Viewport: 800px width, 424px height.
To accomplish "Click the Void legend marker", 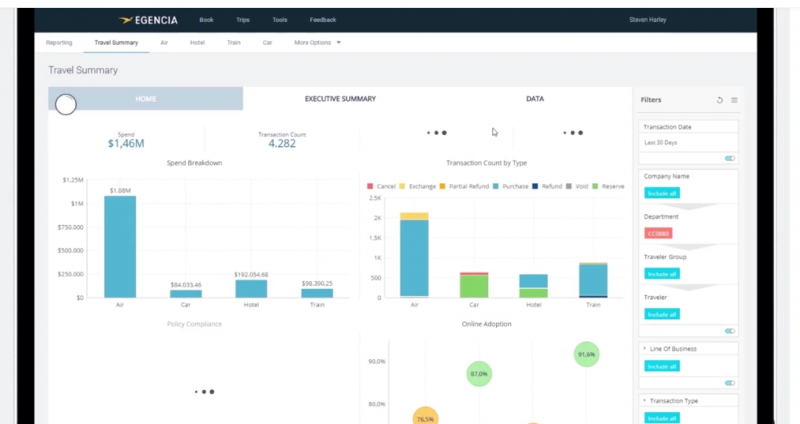I will (x=568, y=186).
